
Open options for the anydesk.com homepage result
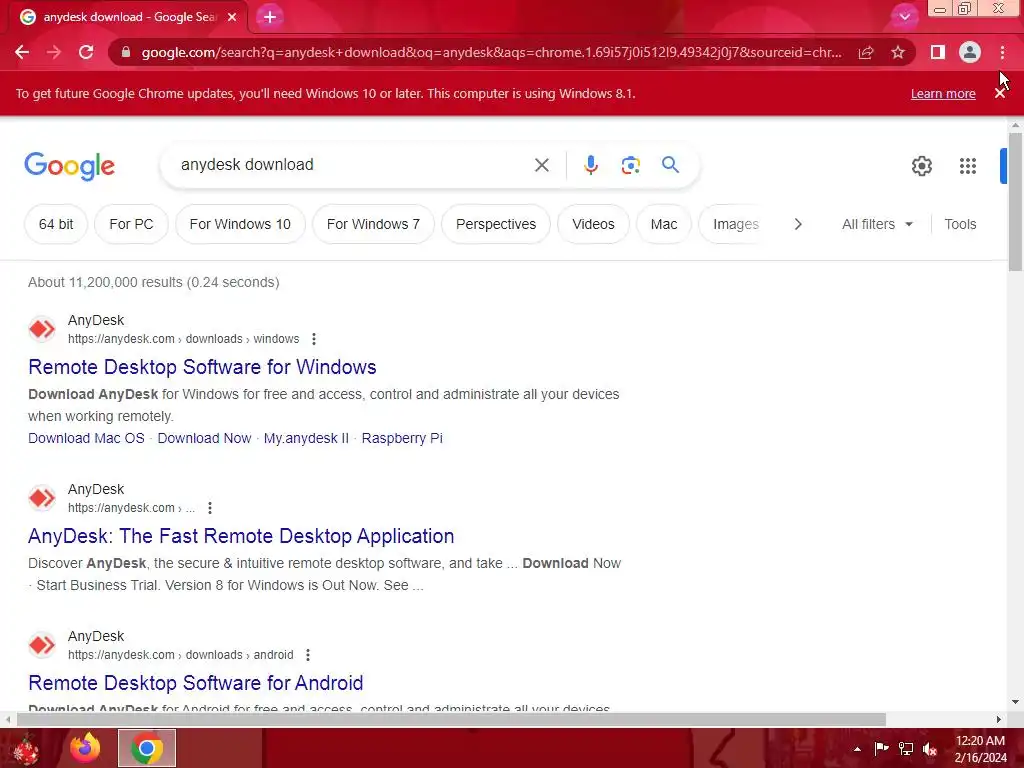pyautogui.click(x=210, y=508)
